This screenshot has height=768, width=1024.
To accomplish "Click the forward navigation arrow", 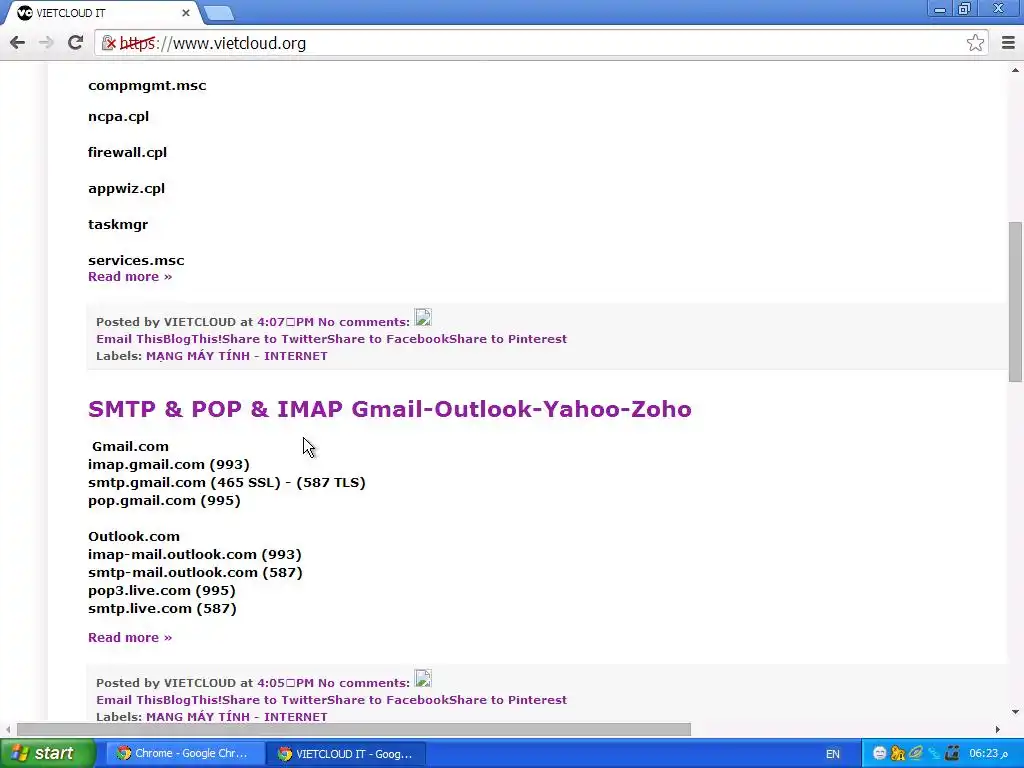I will 46,43.
